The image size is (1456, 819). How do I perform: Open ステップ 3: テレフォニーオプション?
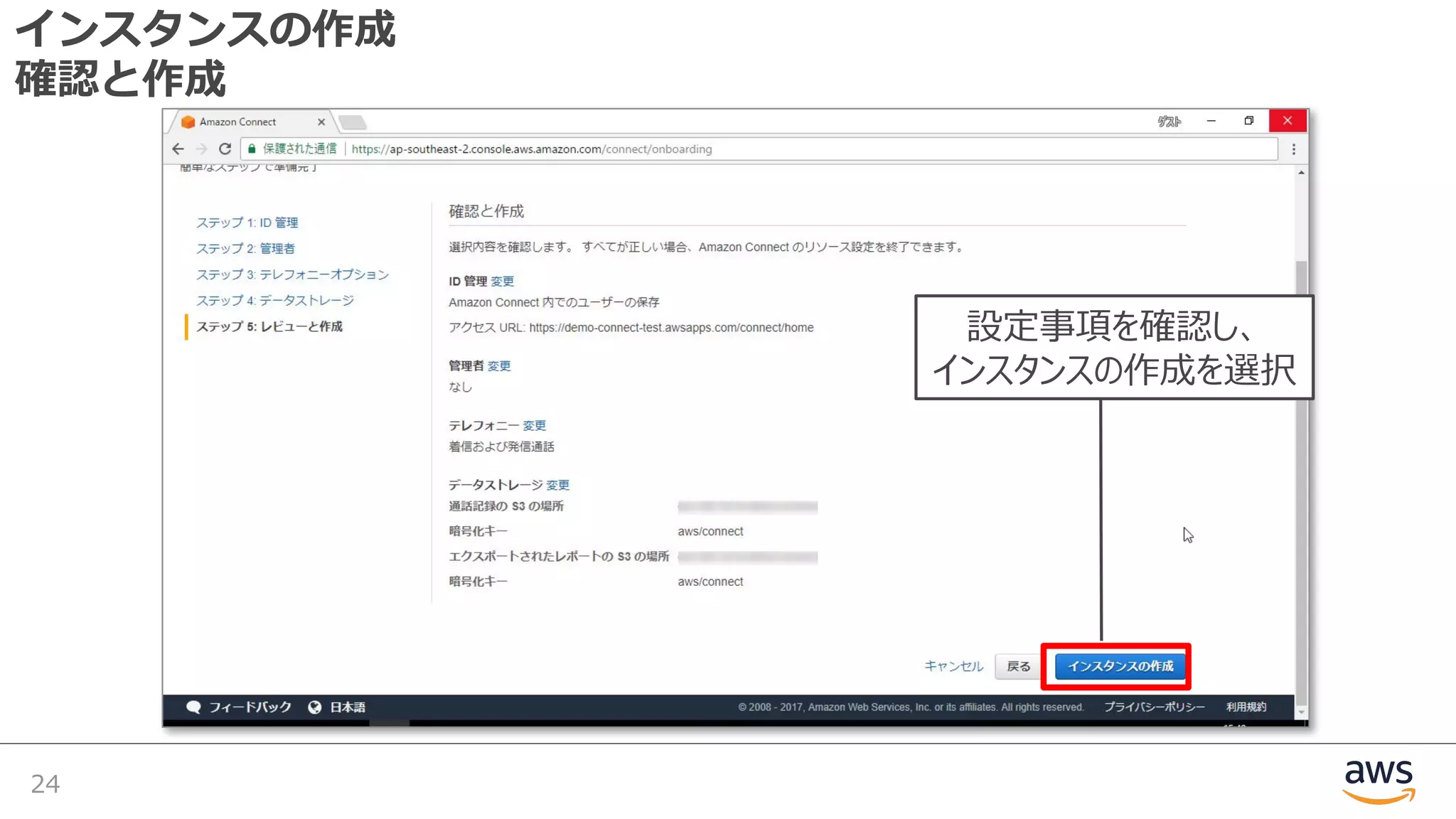(x=292, y=274)
